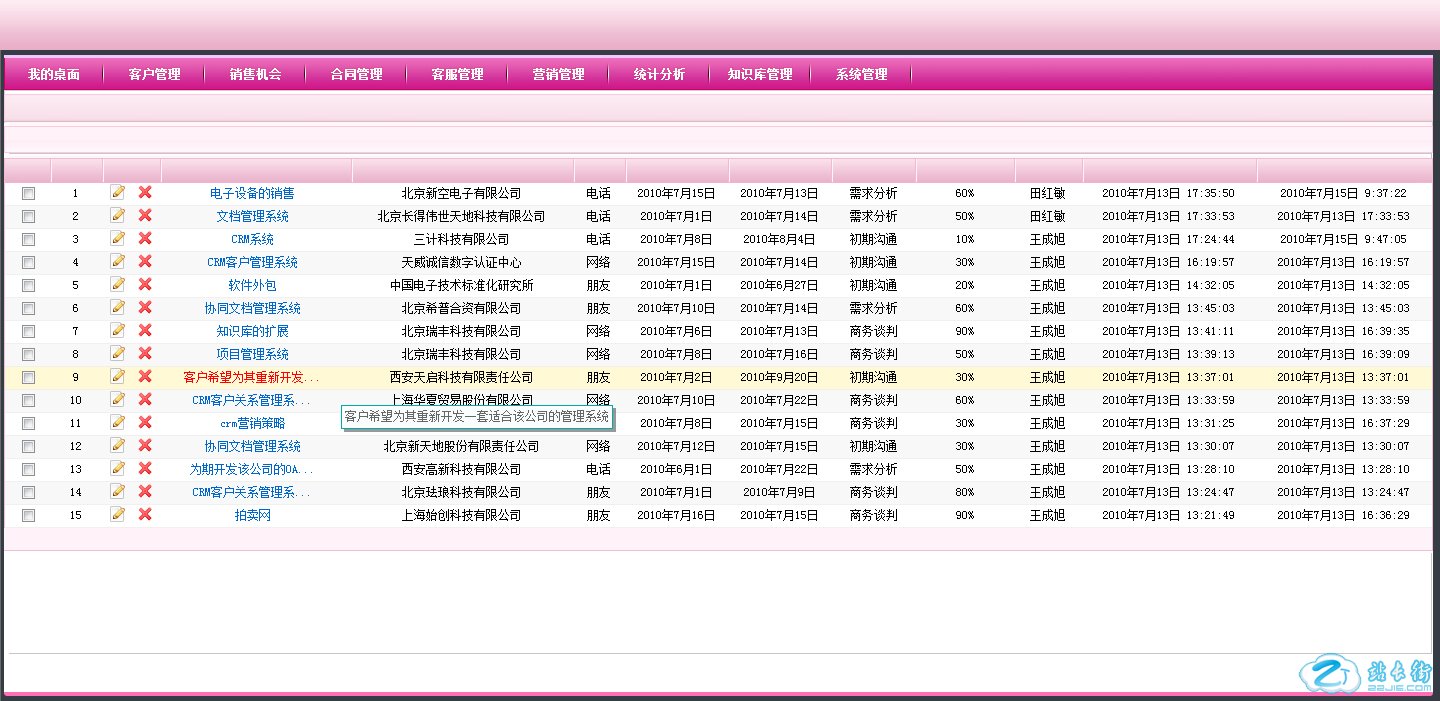This screenshot has width=1440, height=701.
Task: Click the edit pencil in row 12
Action: (x=118, y=445)
